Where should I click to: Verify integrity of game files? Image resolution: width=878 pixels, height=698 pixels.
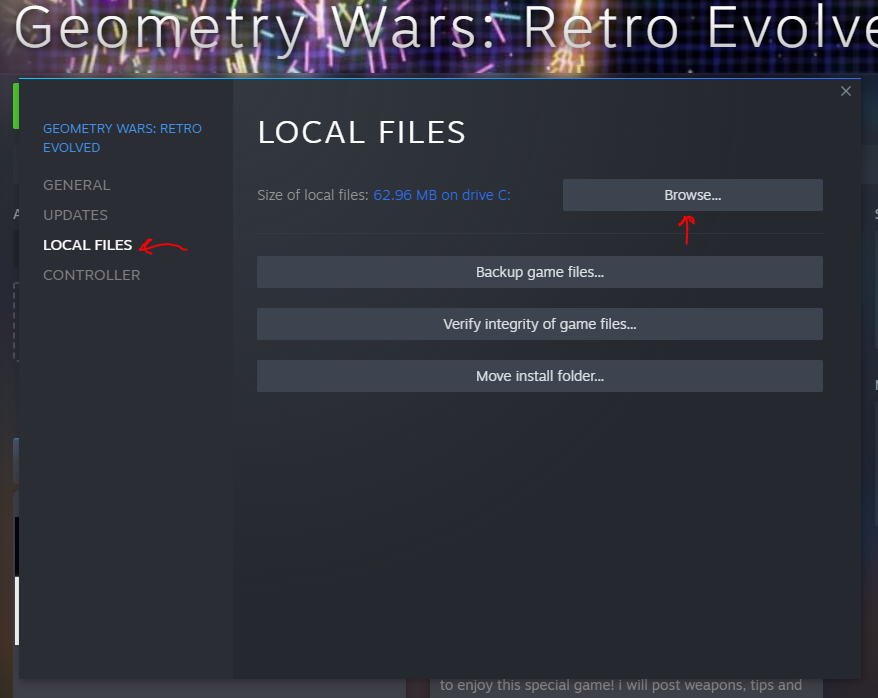[539, 324]
